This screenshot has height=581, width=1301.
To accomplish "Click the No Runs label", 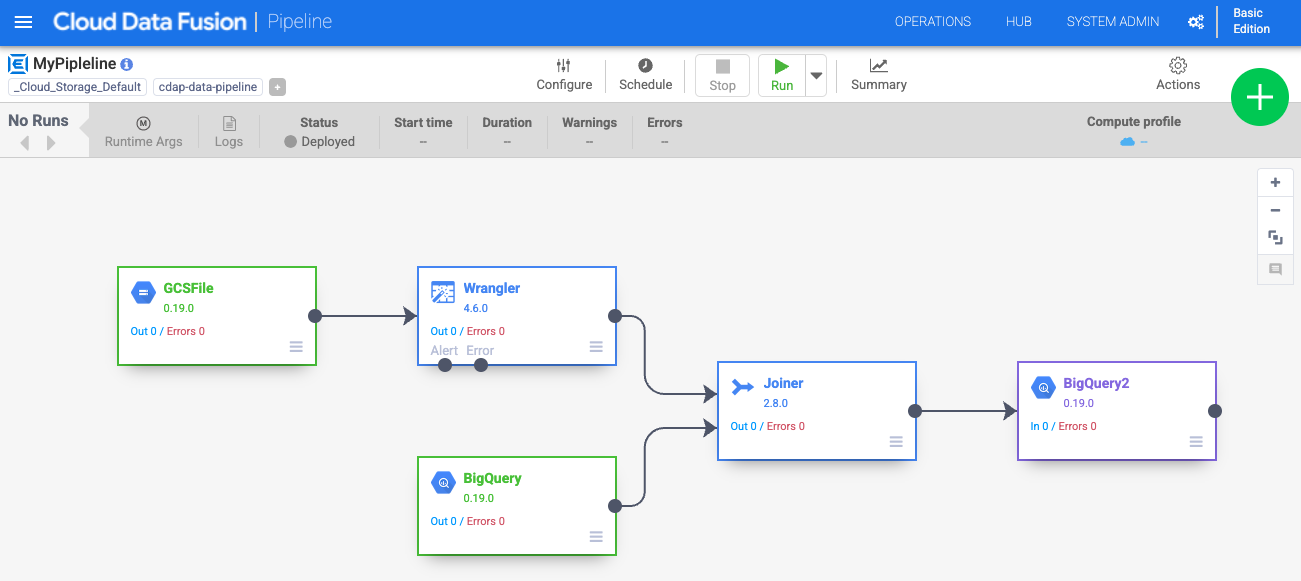I will pos(38,121).
